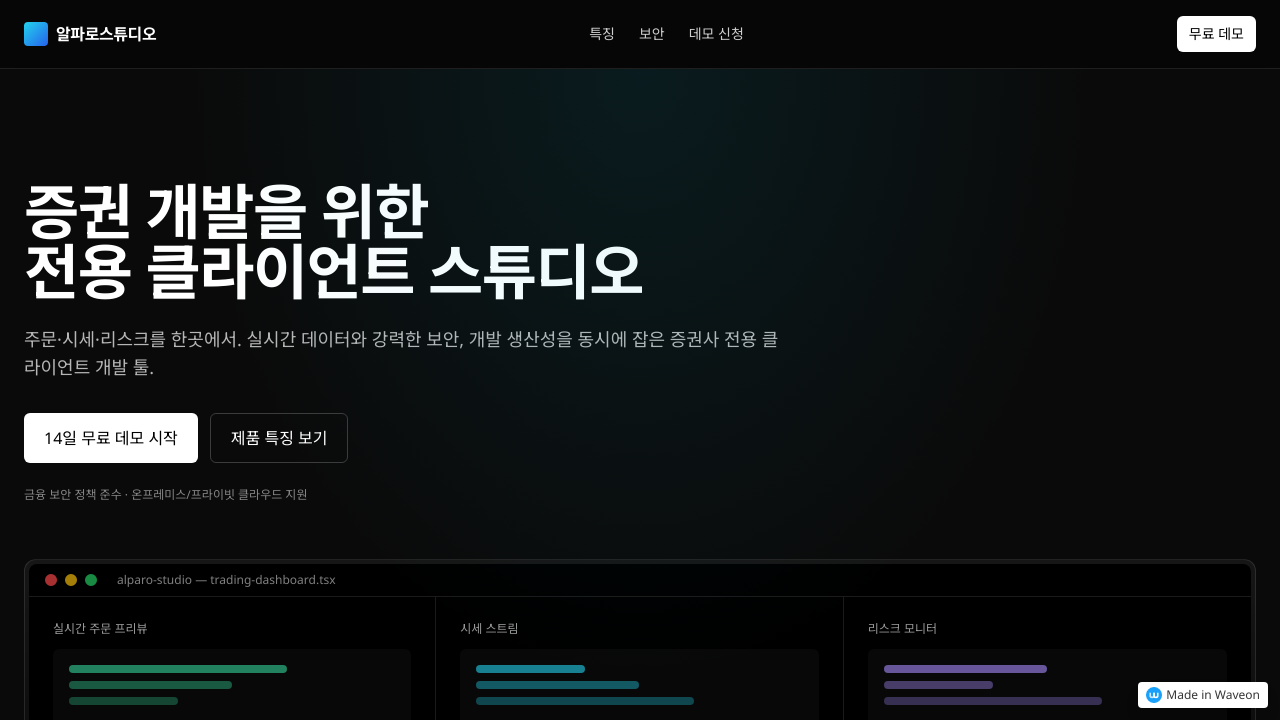Start the 14일 무료 데모 시작 button
Screen dimensions: 1280x720
coord(111,438)
